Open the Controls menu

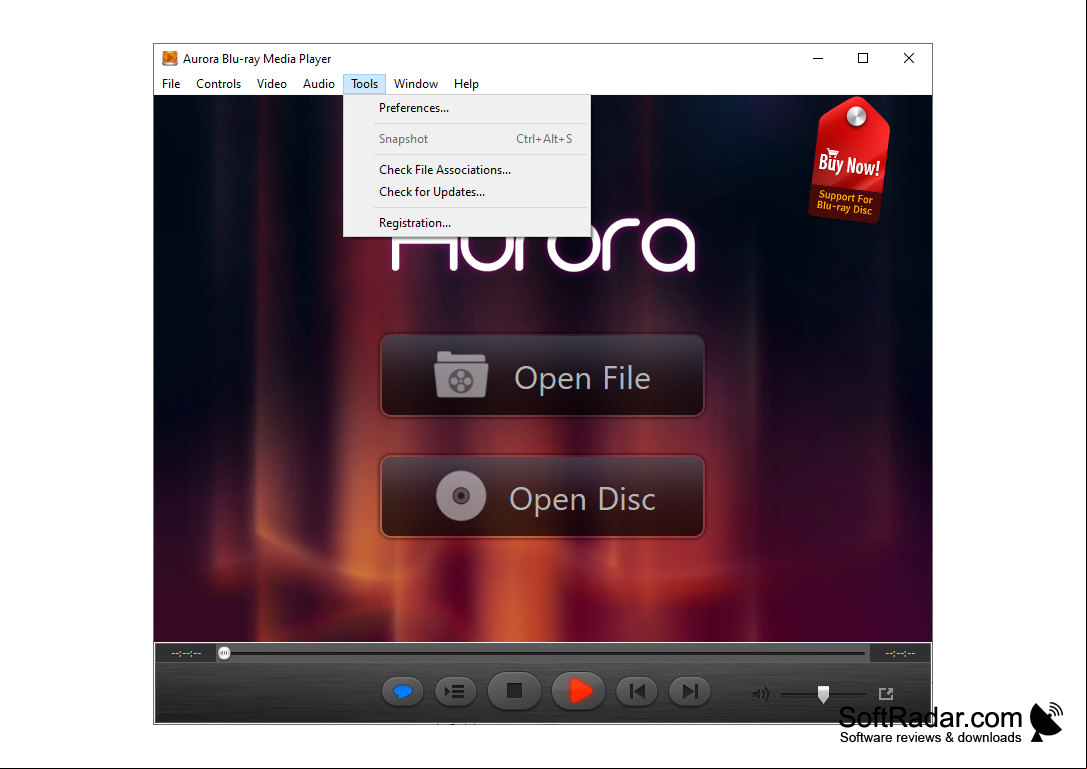coord(218,84)
